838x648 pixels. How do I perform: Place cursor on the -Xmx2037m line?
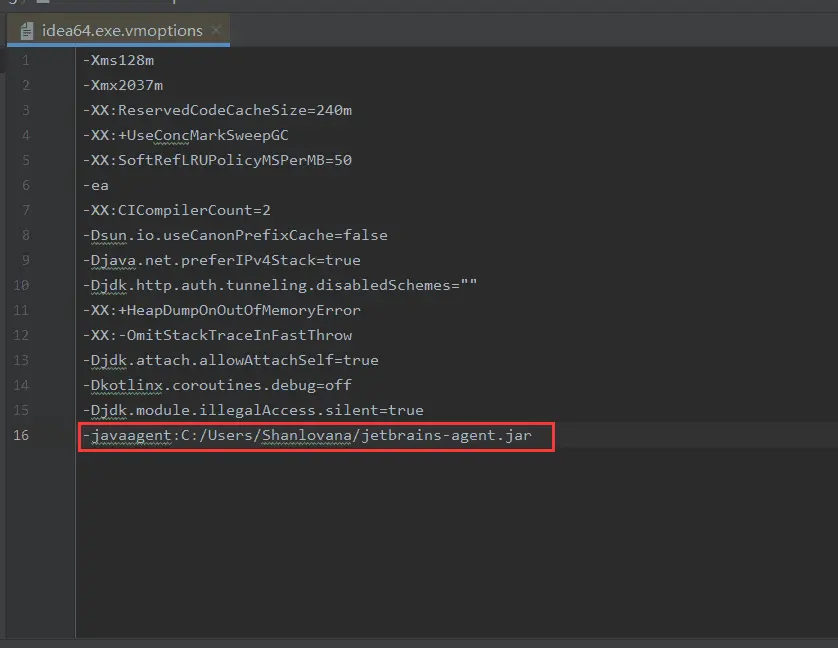(x=123, y=86)
